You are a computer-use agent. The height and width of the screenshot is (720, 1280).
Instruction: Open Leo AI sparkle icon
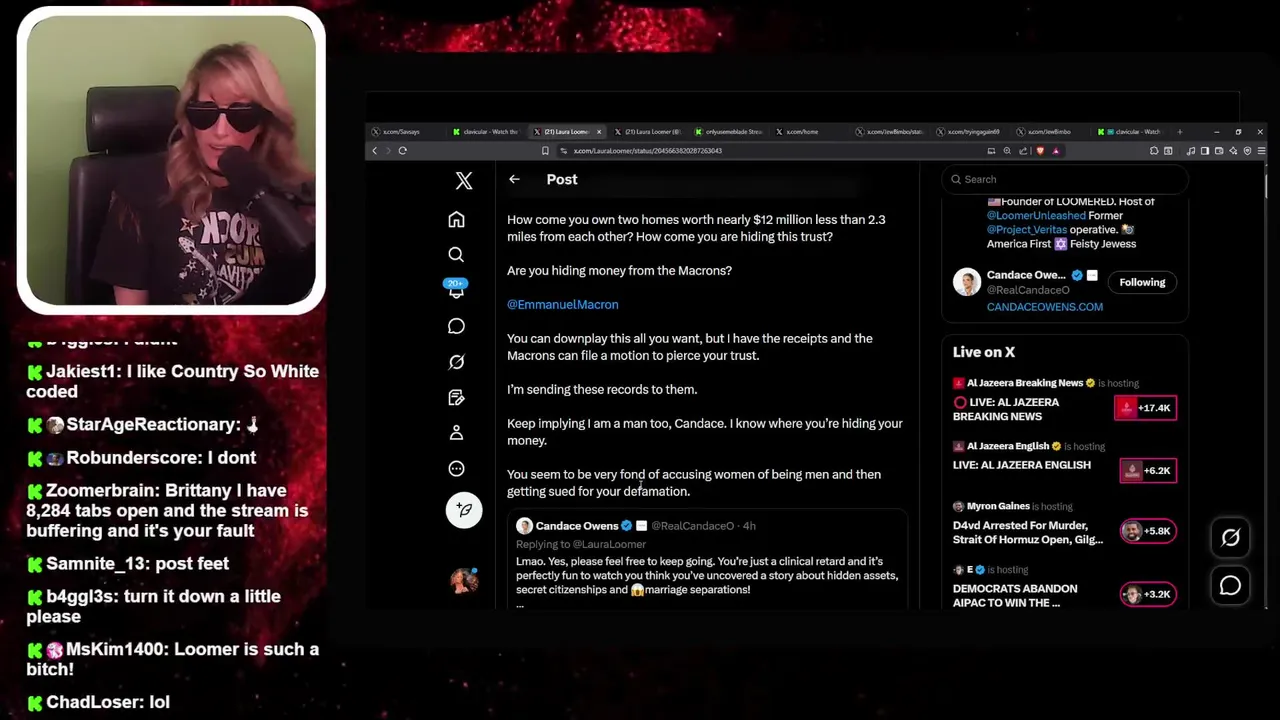click(x=1233, y=151)
